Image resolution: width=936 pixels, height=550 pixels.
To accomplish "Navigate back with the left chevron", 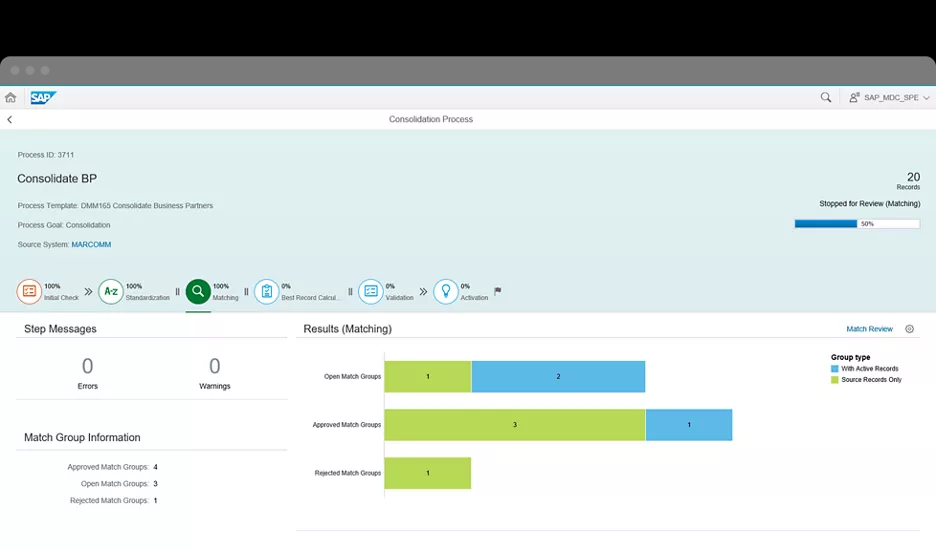I will (x=10, y=119).
